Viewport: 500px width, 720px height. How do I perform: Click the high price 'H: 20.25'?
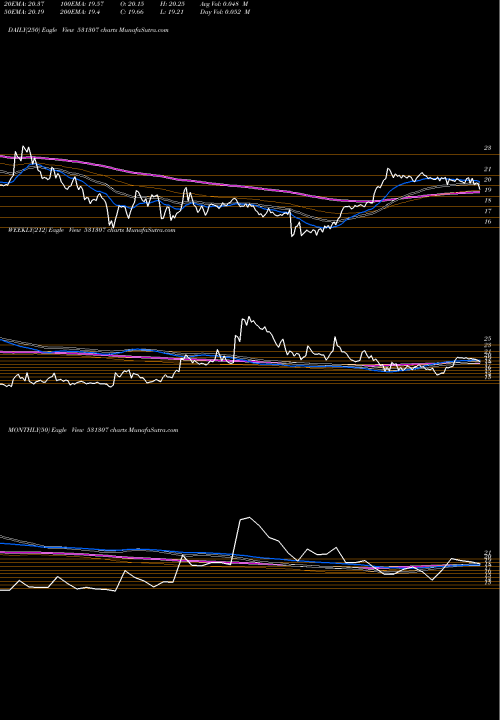(172, 4)
